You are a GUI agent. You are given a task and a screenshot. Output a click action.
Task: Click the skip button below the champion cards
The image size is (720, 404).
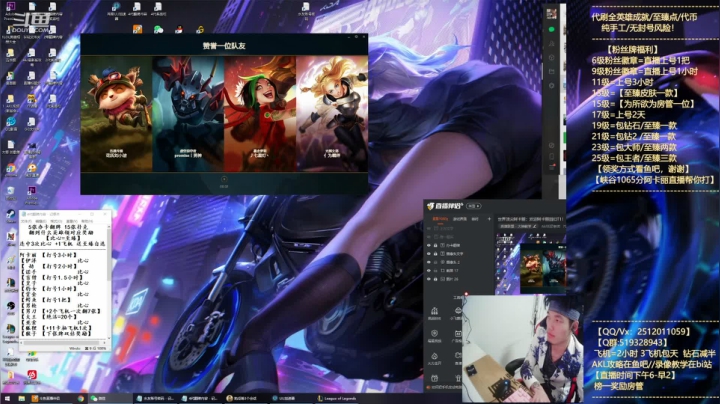coord(224,182)
